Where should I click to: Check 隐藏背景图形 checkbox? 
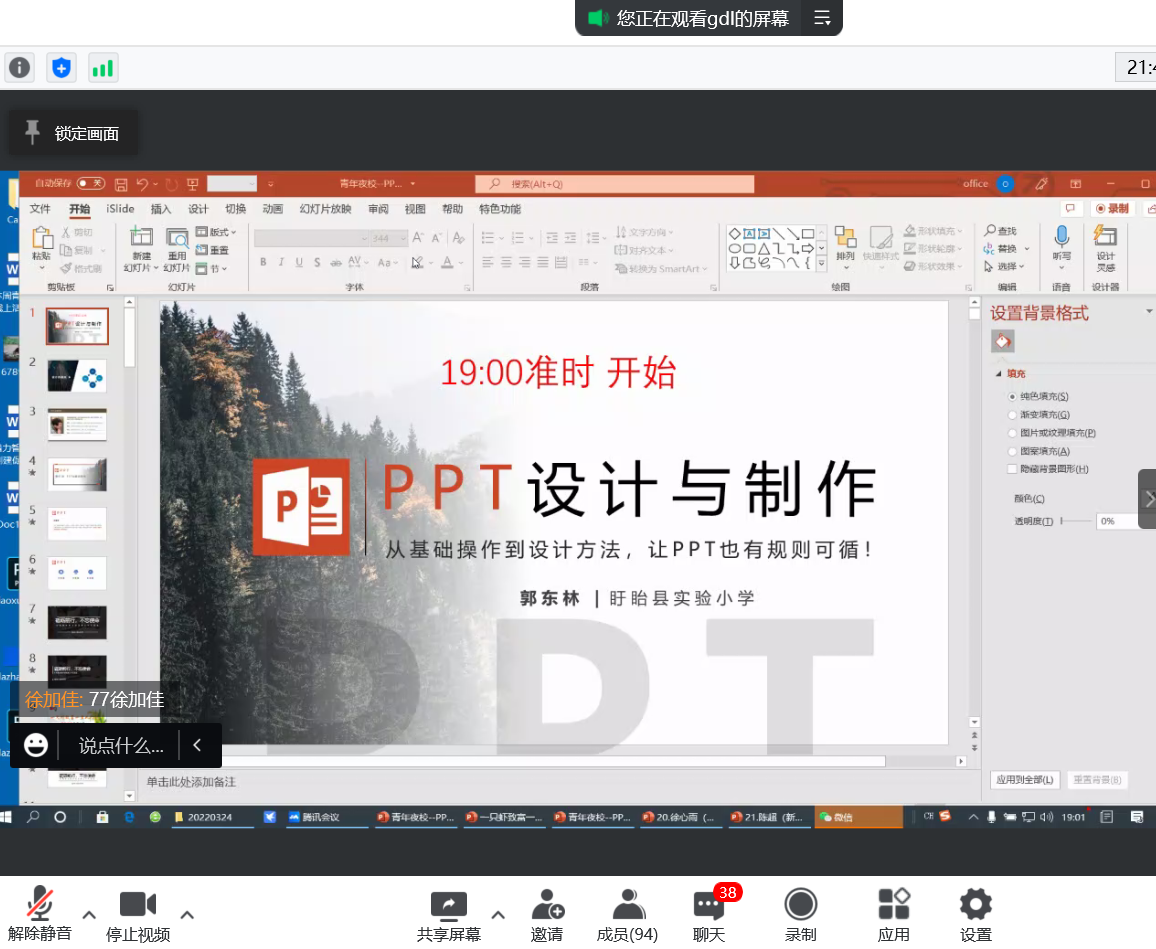click(x=1012, y=469)
